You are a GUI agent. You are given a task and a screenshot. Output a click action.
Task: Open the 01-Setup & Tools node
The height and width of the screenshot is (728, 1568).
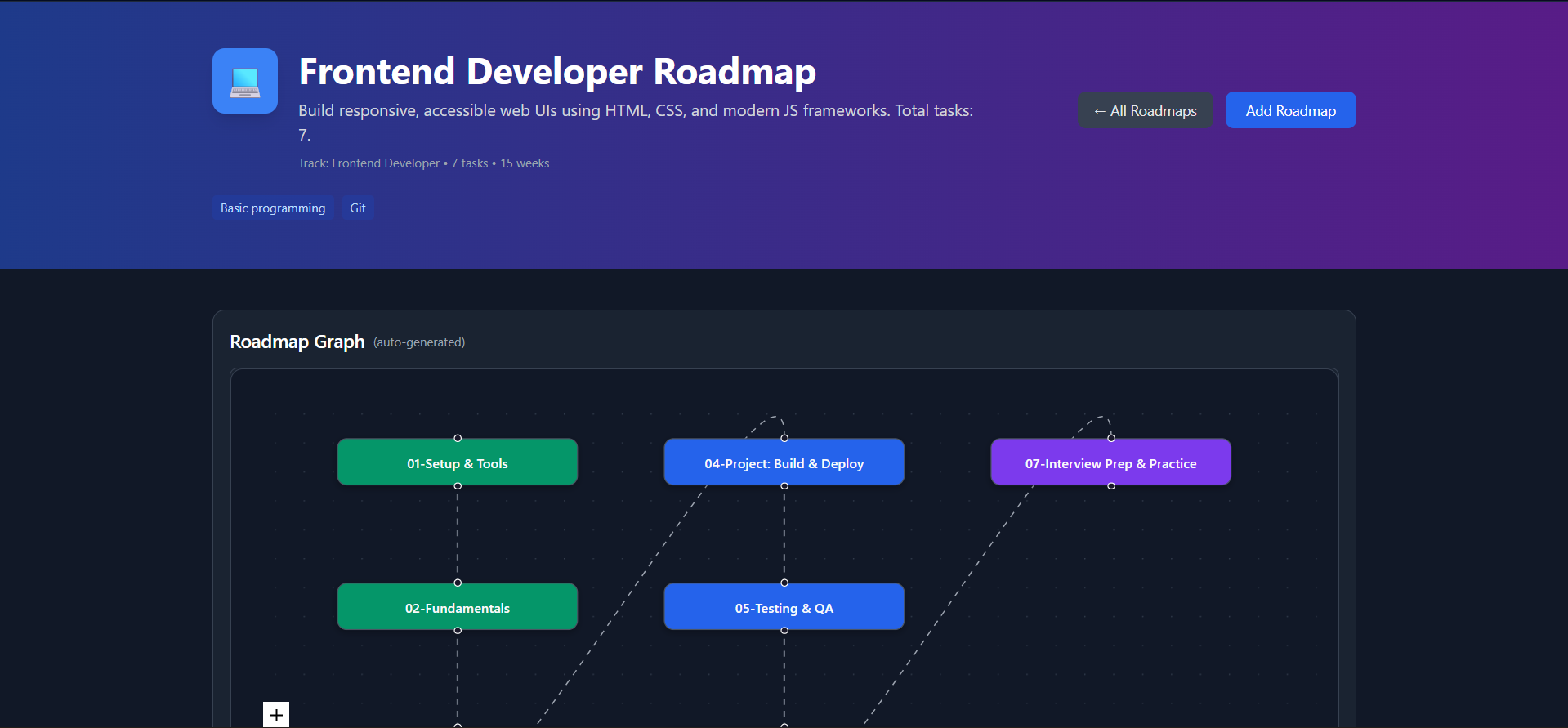pos(458,462)
